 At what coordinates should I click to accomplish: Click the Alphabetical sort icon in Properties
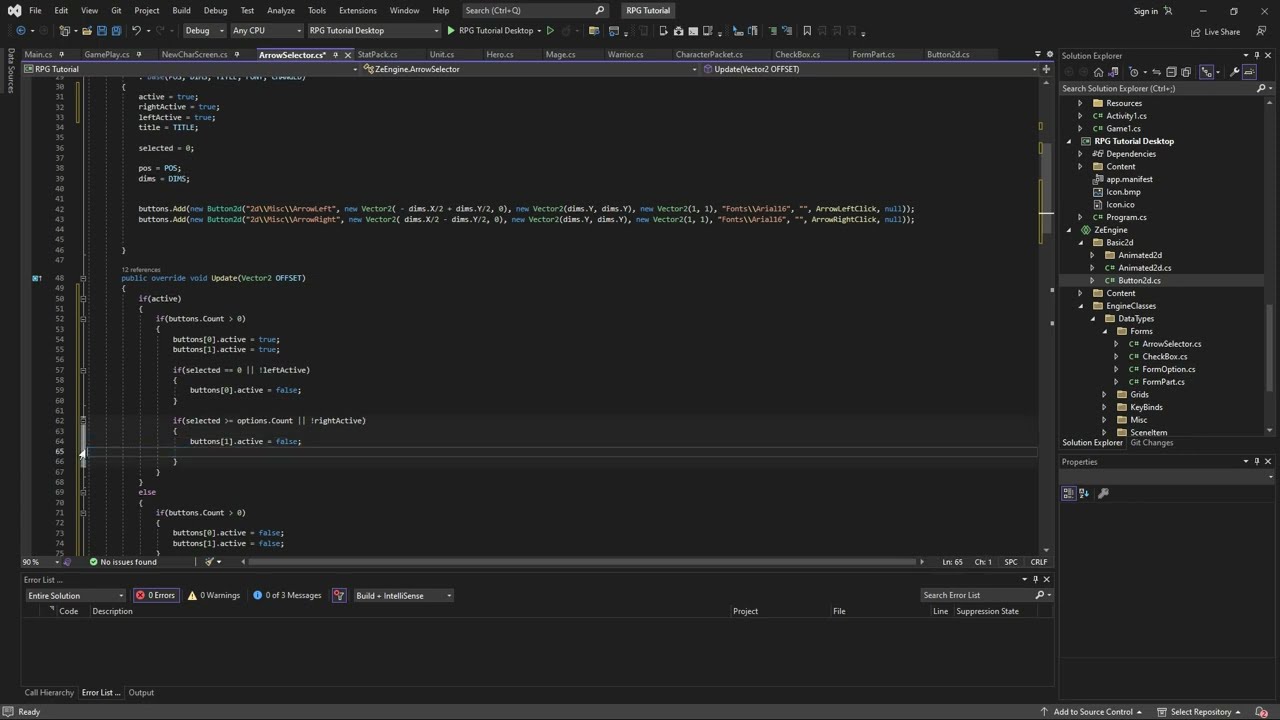1083,493
